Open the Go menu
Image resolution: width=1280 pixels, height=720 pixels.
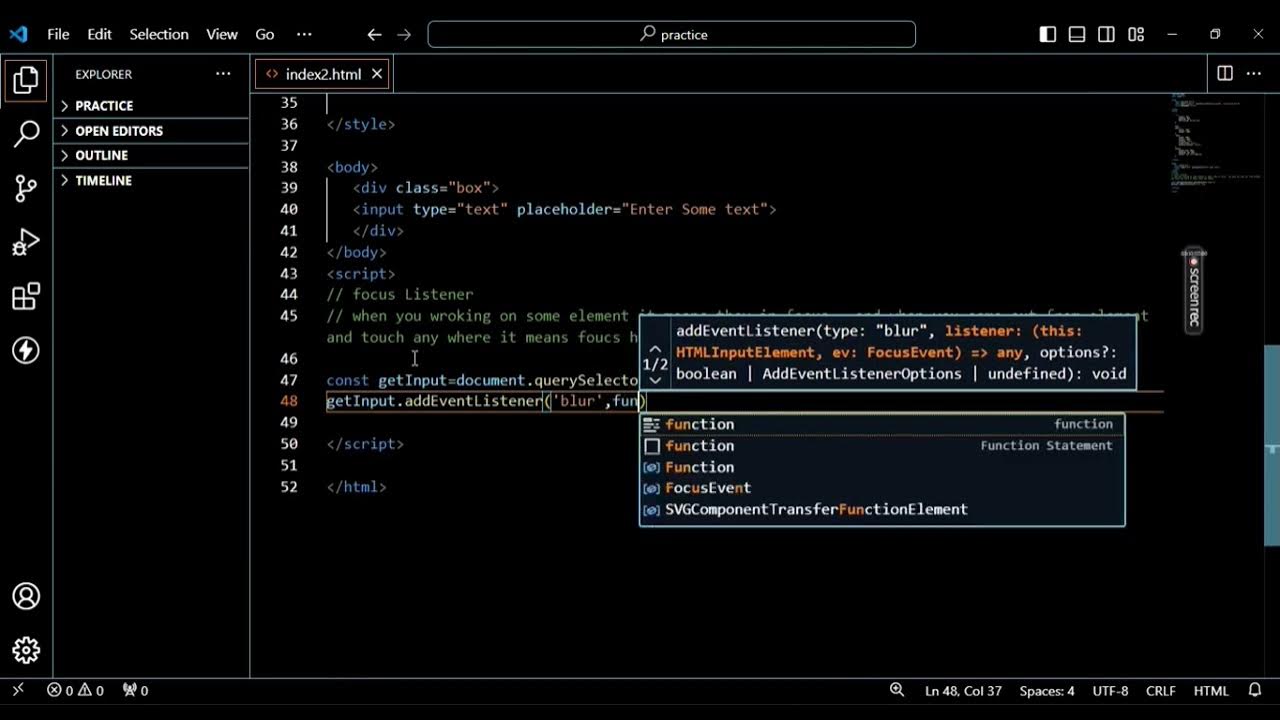pyautogui.click(x=265, y=34)
